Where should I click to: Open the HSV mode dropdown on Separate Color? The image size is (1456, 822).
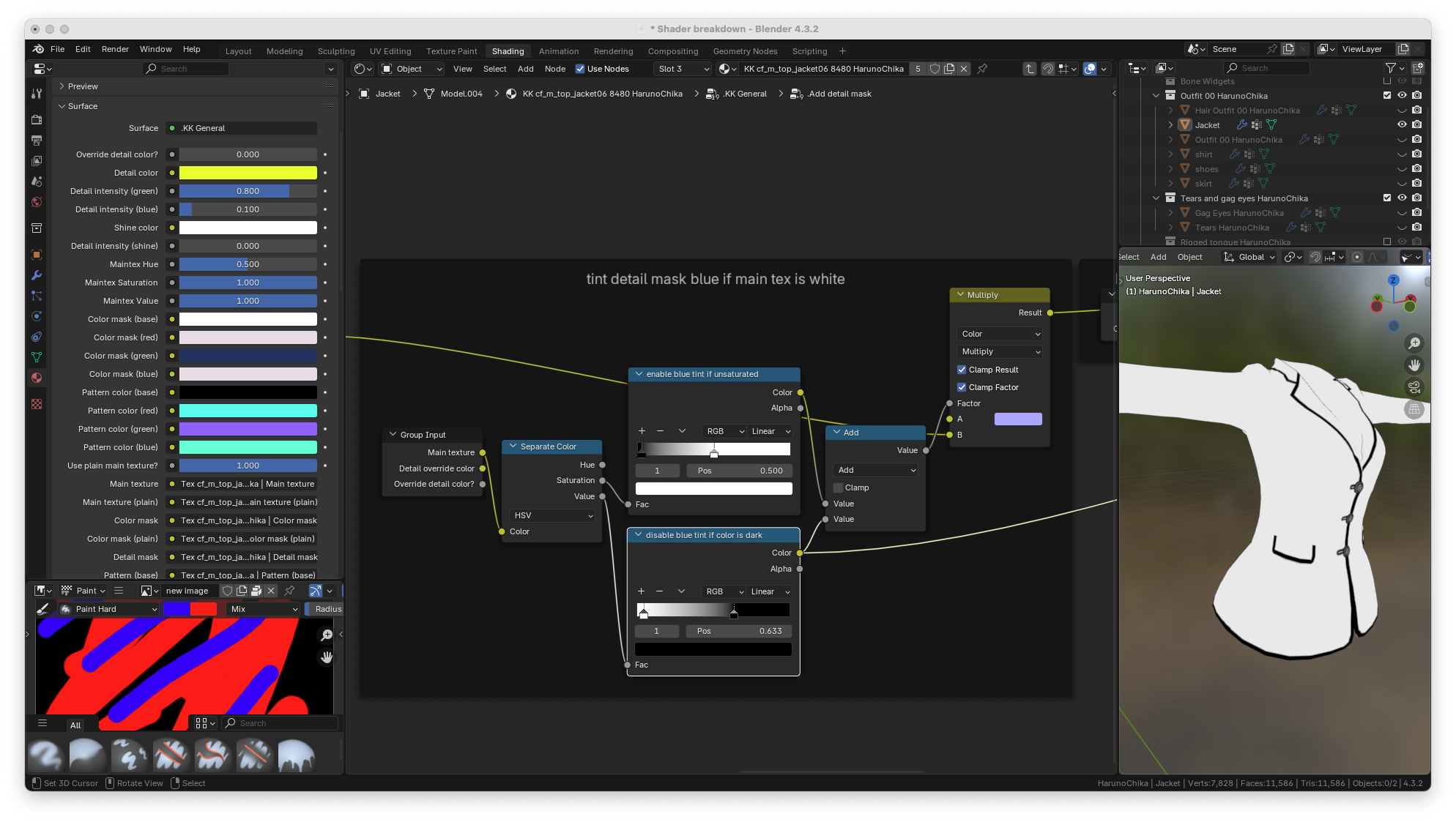(552, 515)
